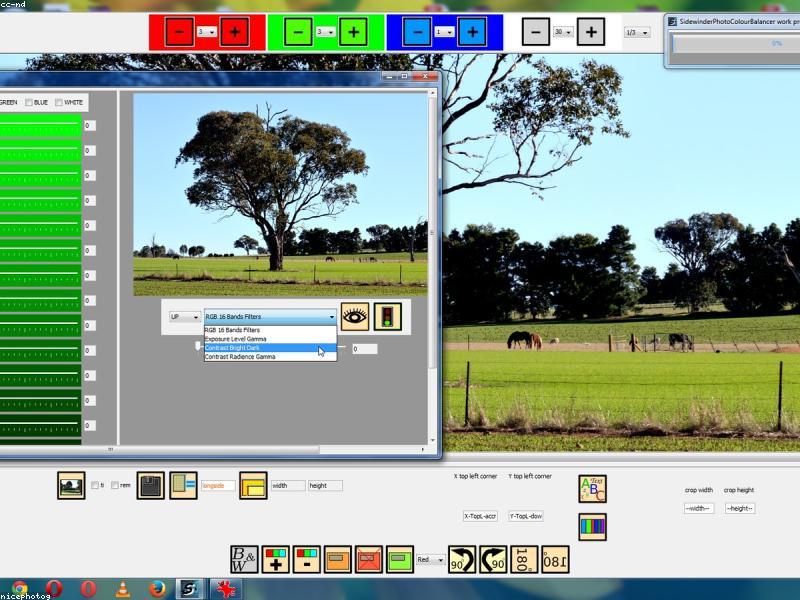
Task: Click the width input field
Action: click(x=287, y=486)
